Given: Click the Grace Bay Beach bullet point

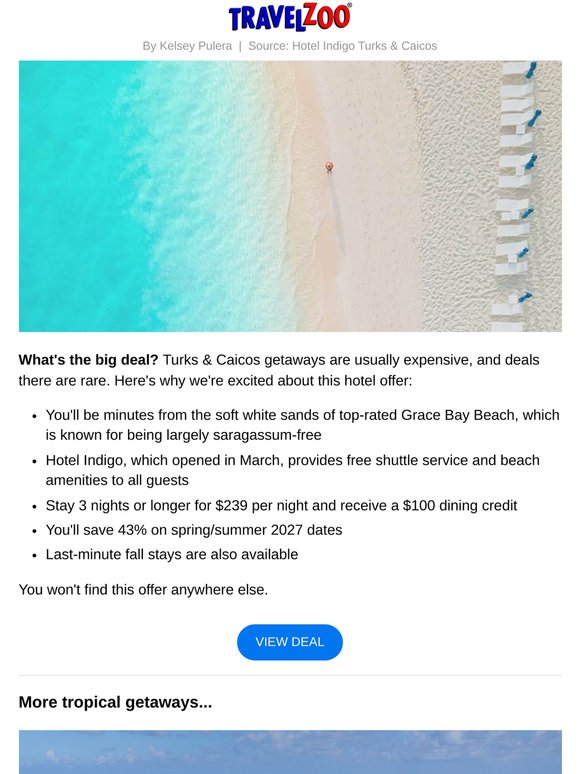Looking at the screenshot, I should (303, 425).
